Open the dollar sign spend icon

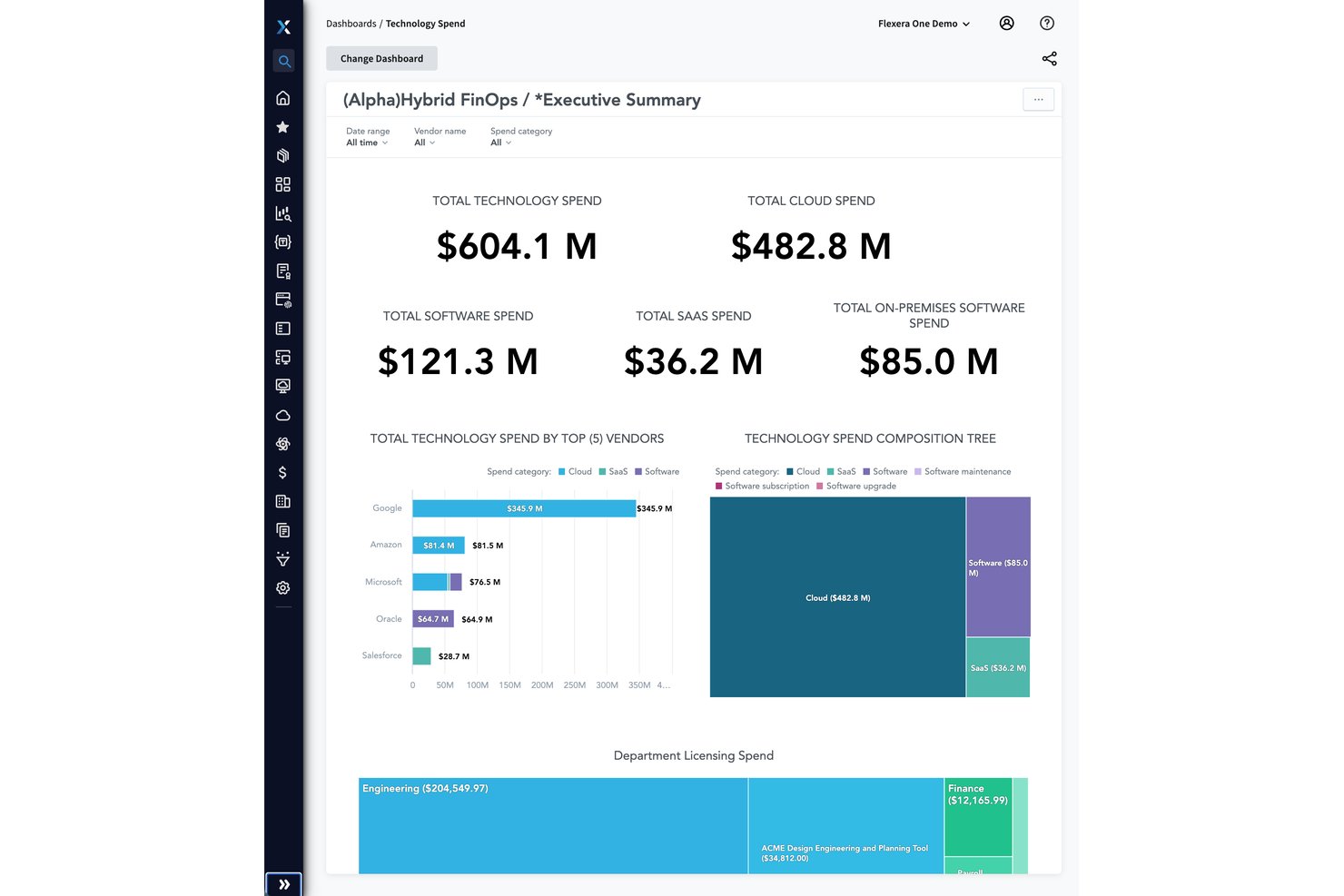pyautogui.click(x=283, y=473)
